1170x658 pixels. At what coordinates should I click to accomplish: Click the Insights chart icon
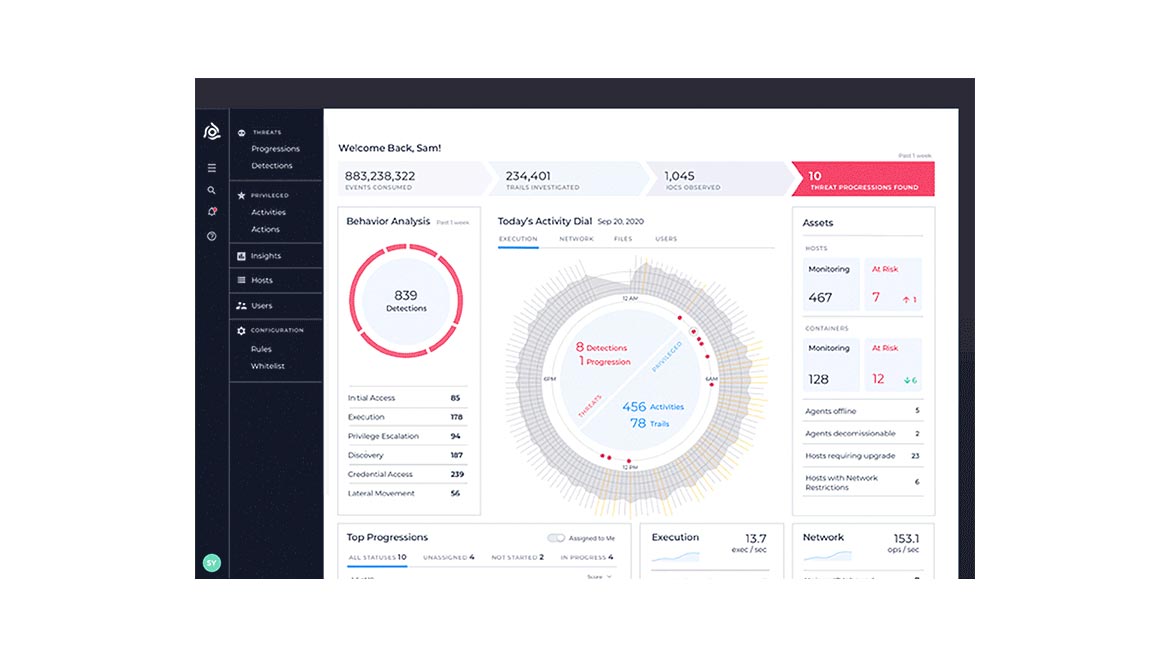[241, 256]
